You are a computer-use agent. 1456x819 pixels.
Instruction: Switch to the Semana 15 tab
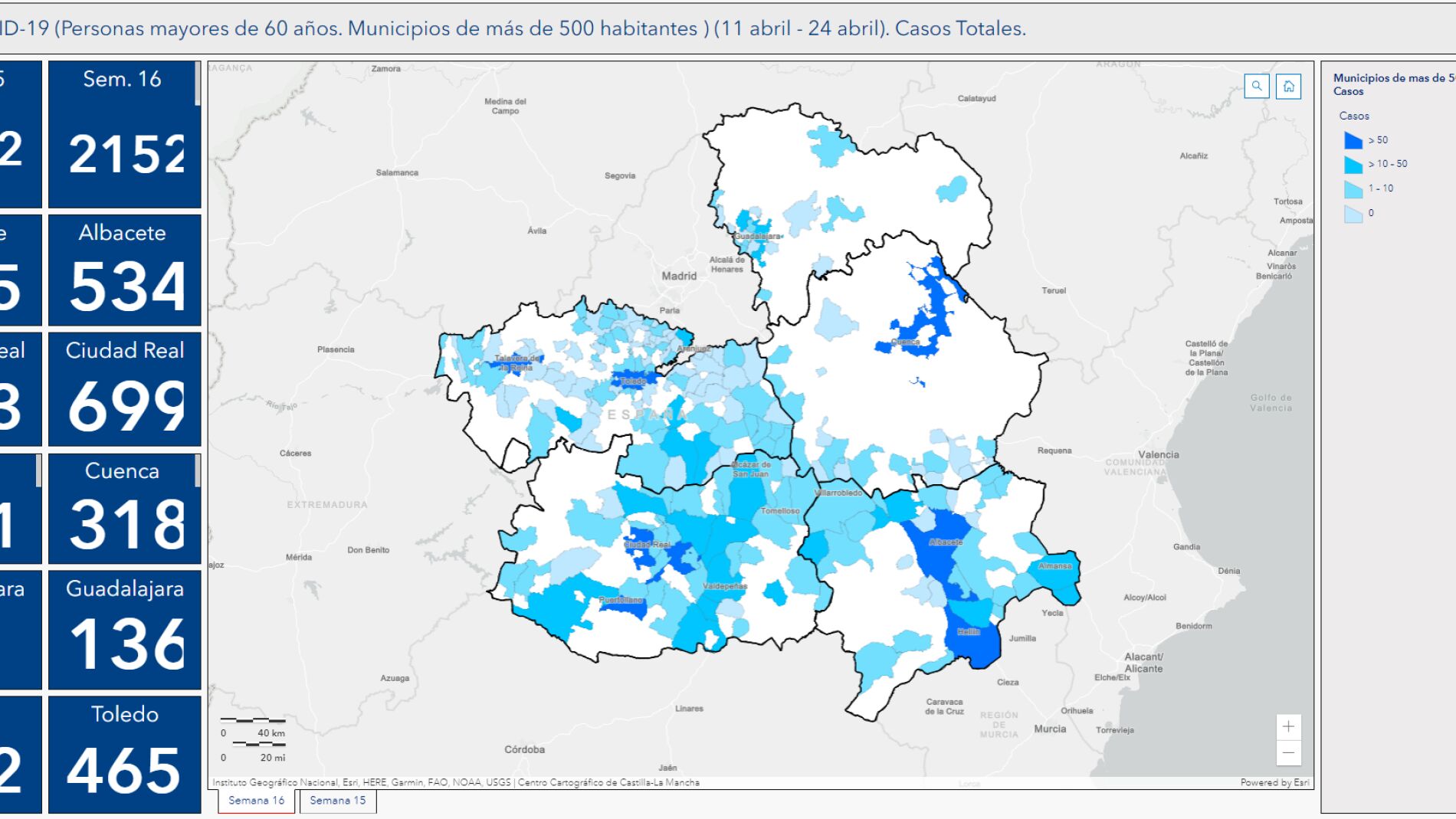click(338, 801)
